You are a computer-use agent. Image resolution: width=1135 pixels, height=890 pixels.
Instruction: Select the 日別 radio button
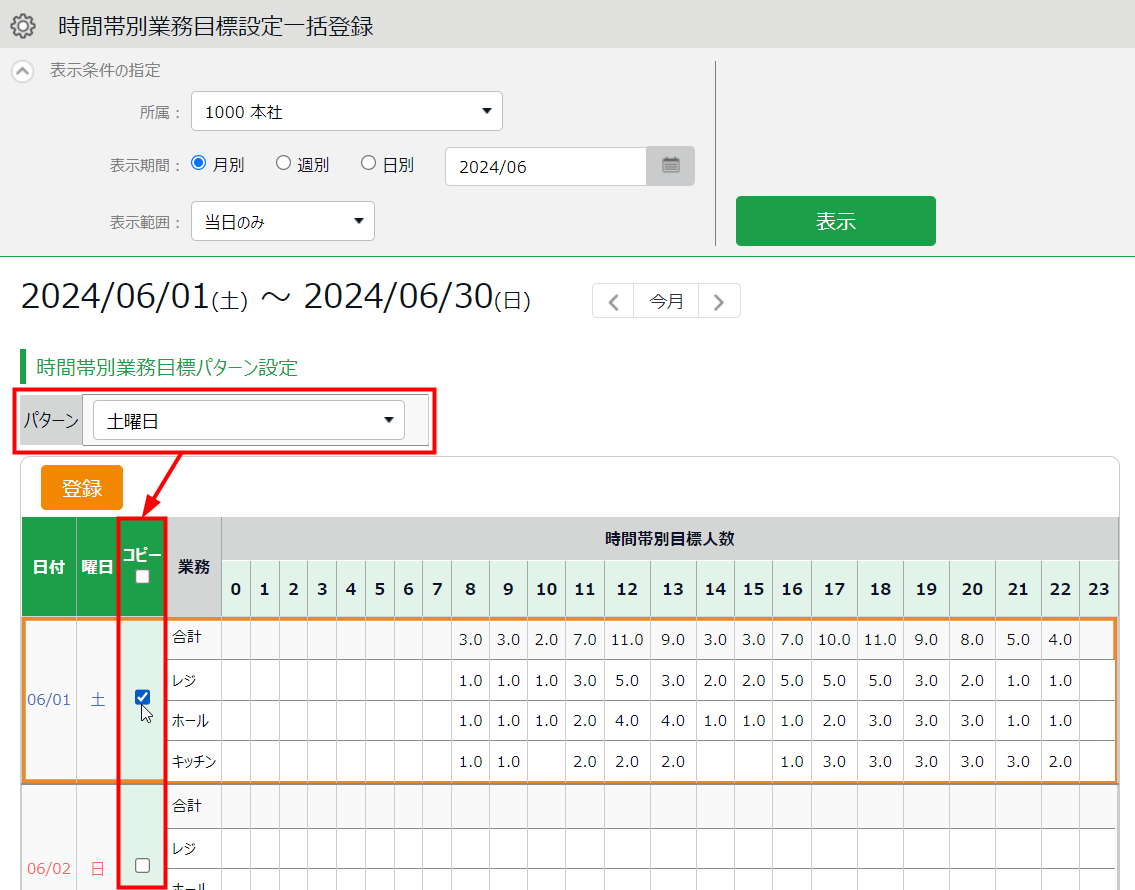click(368, 164)
